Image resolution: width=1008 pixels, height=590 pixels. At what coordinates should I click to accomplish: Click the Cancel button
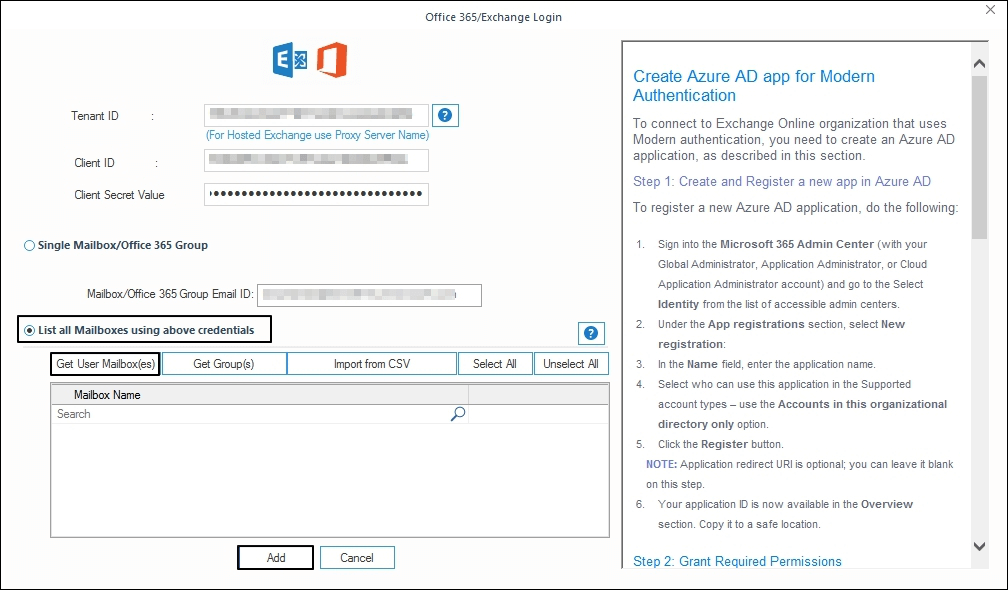[x=357, y=558]
